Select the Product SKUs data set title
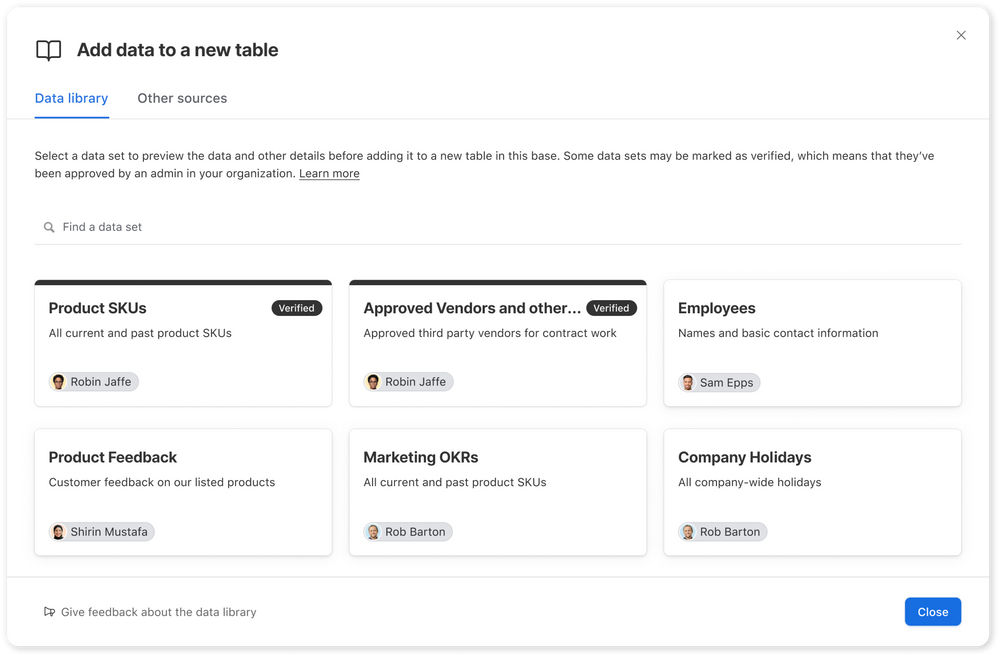1000x657 pixels. point(98,308)
